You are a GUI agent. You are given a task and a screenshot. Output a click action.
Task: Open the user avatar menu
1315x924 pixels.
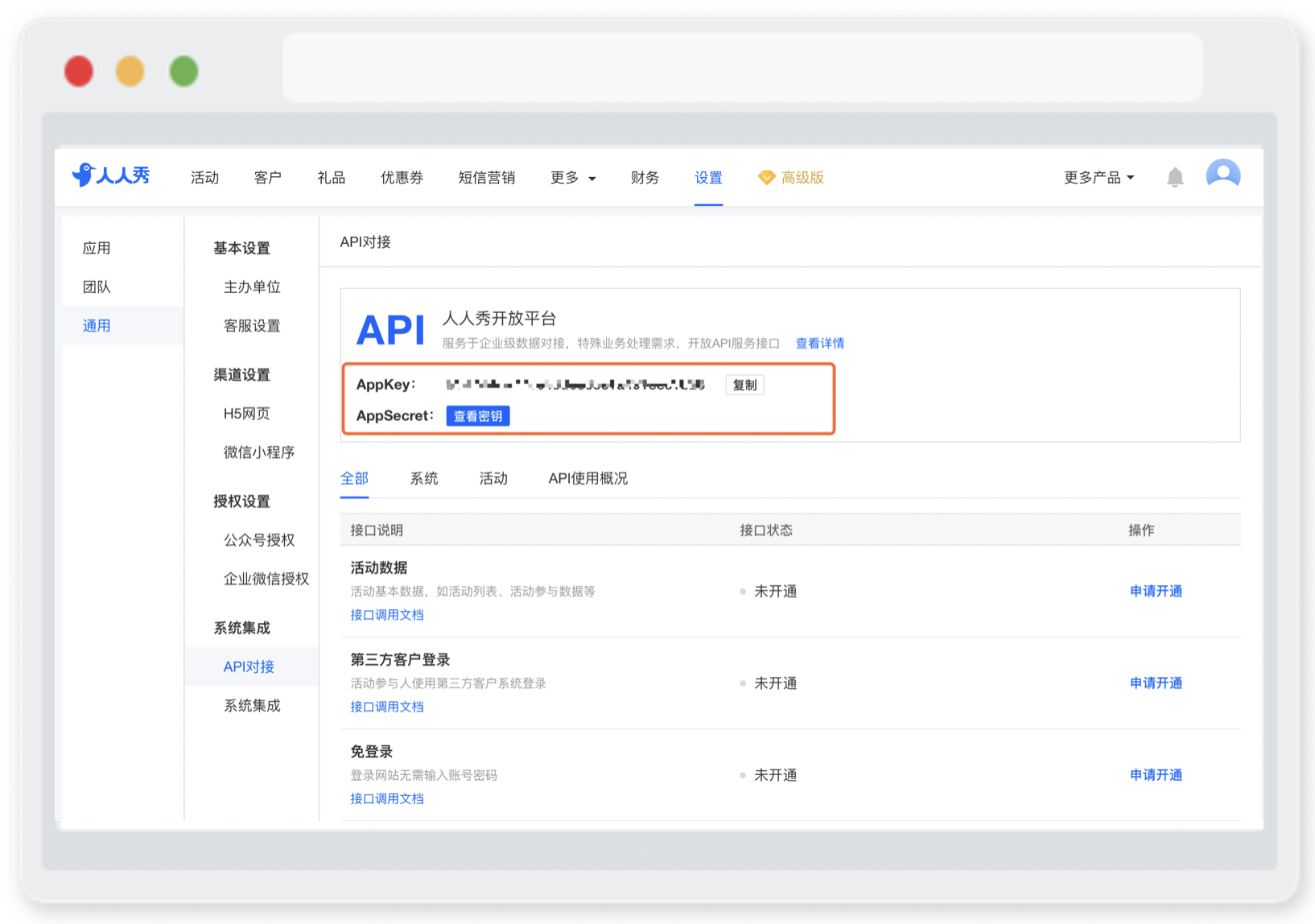point(1222,175)
